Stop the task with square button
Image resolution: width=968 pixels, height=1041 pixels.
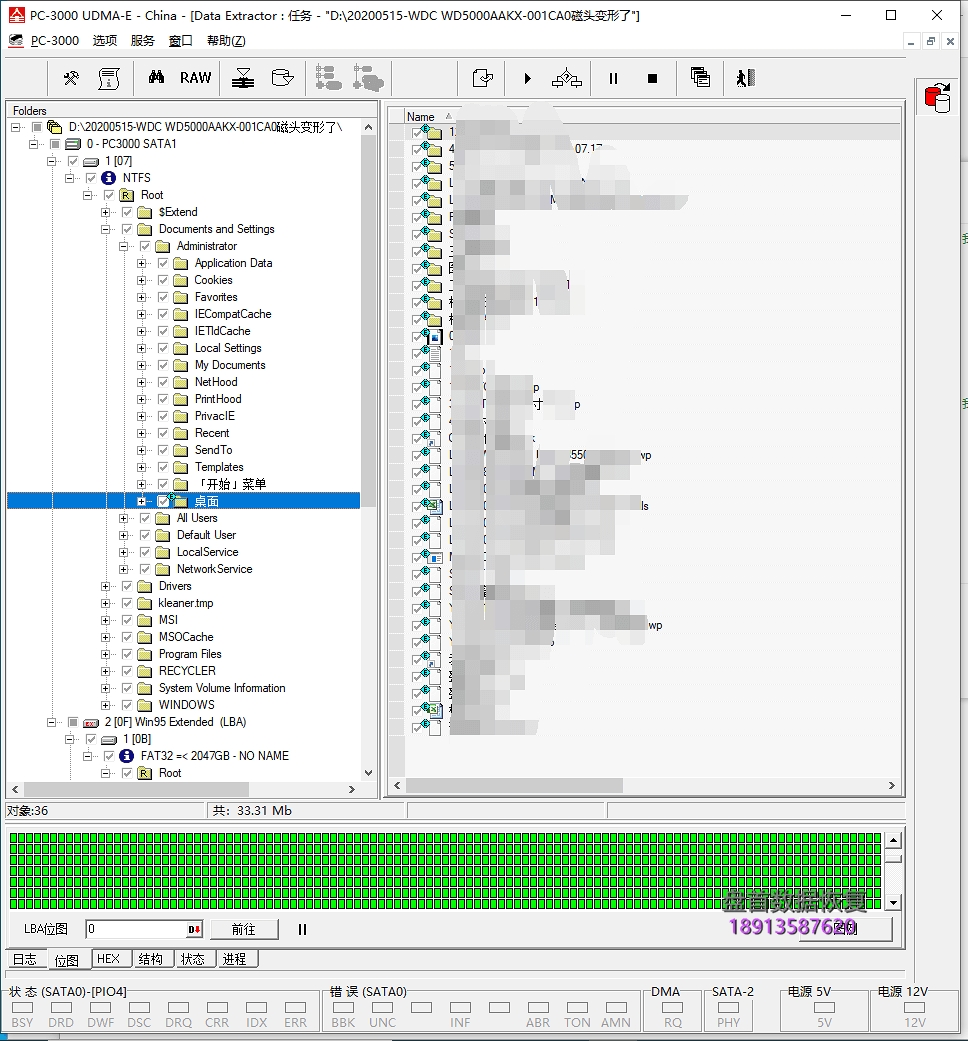(652, 78)
